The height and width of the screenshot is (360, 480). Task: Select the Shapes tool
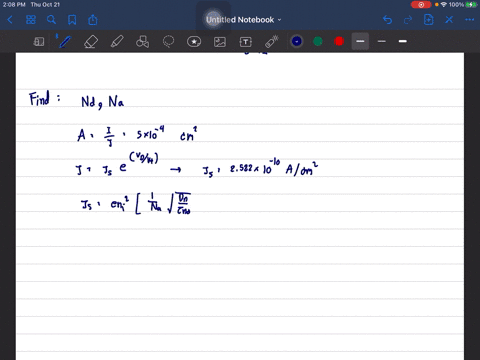click(x=142, y=42)
